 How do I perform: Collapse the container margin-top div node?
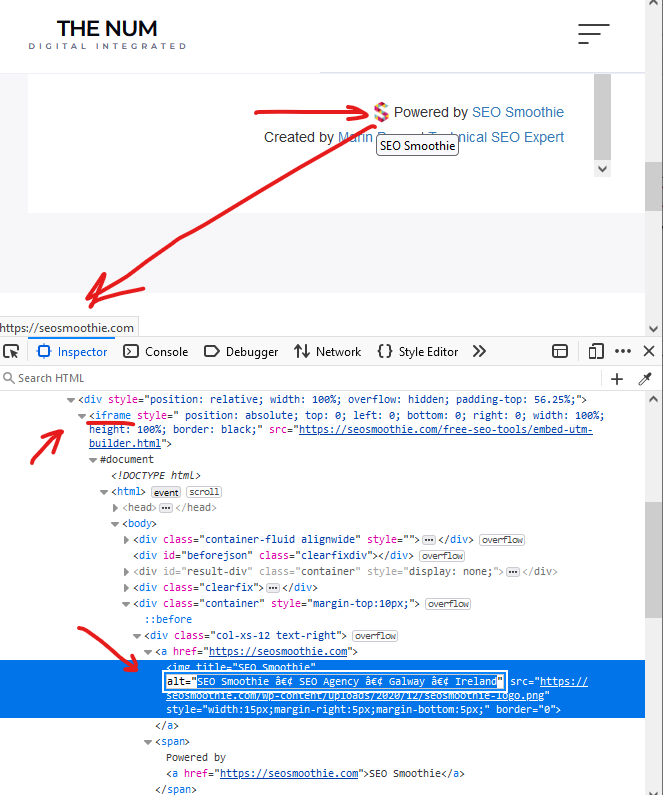click(126, 604)
